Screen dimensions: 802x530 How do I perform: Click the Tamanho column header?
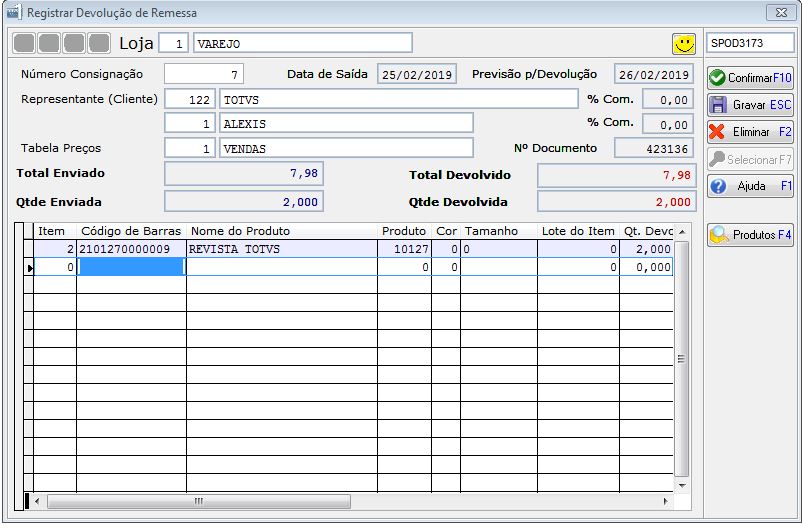[499, 231]
